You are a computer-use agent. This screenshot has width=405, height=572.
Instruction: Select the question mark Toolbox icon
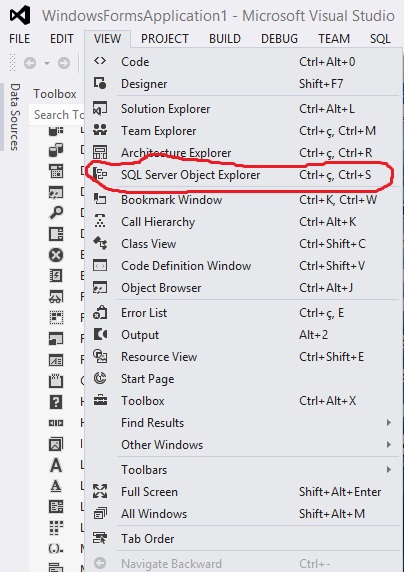56,402
